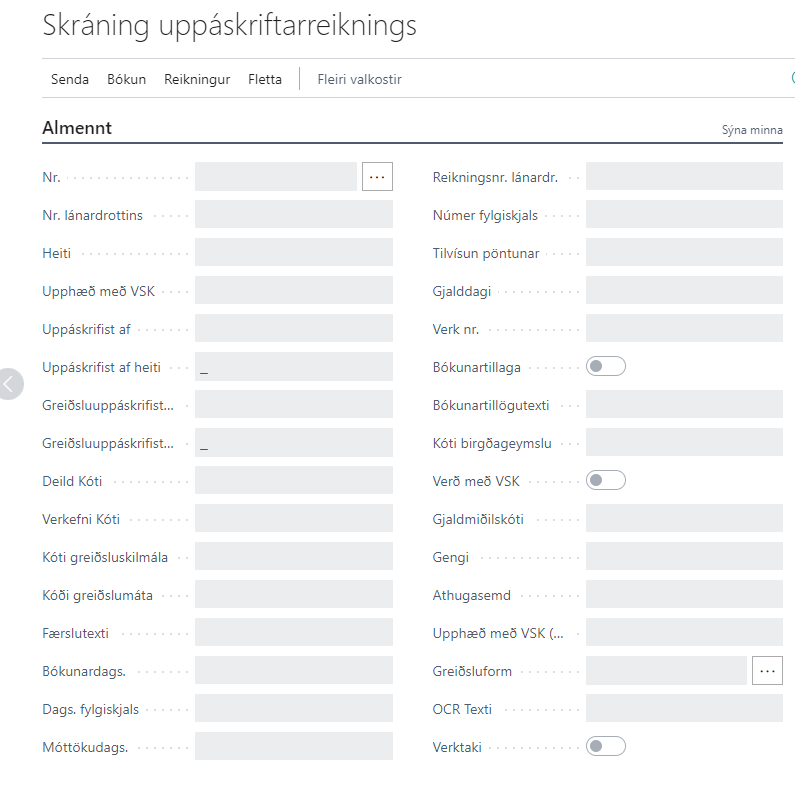The width and height of the screenshot is (795, 795).
Task: Click the ellipsis lookup button beside Nr.
Action: coord(377,176)
